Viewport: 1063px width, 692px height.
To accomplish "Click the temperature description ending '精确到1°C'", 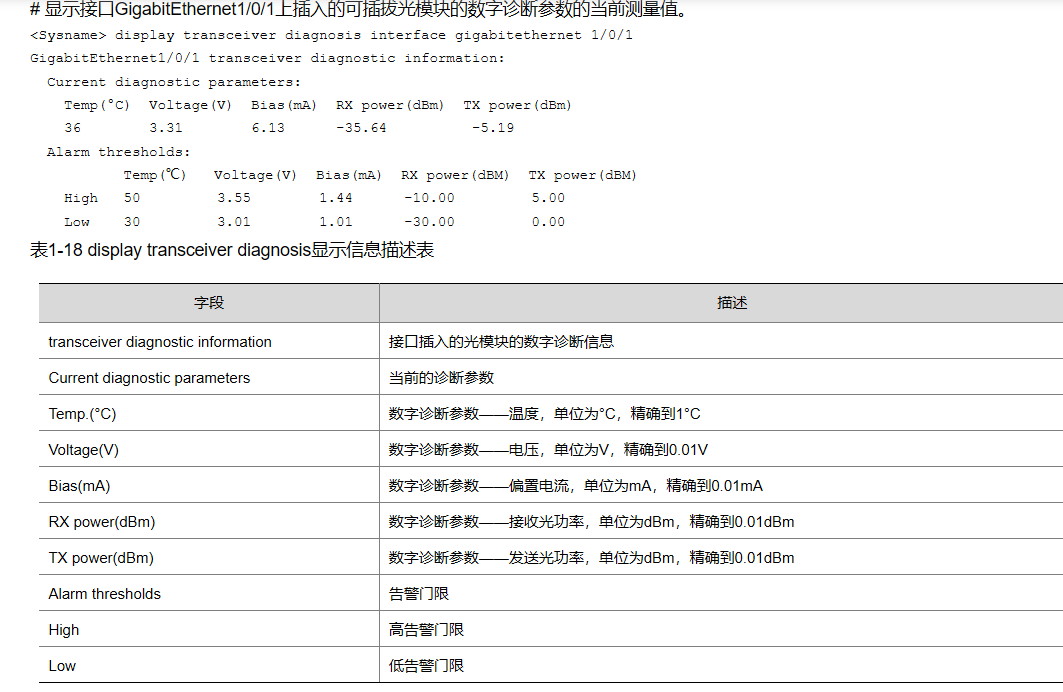I will click(544, 413).
